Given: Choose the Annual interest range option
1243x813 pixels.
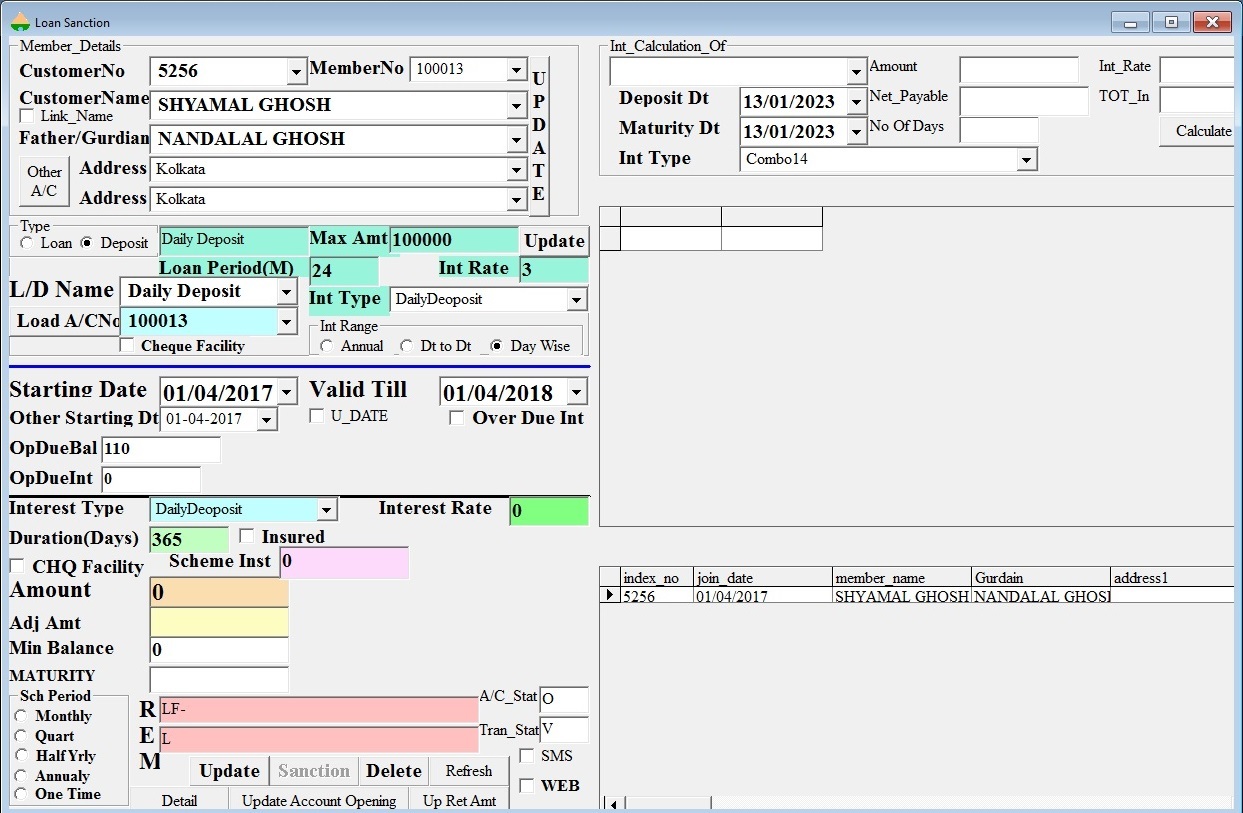Looking at the screenshot, I should 327,346.
